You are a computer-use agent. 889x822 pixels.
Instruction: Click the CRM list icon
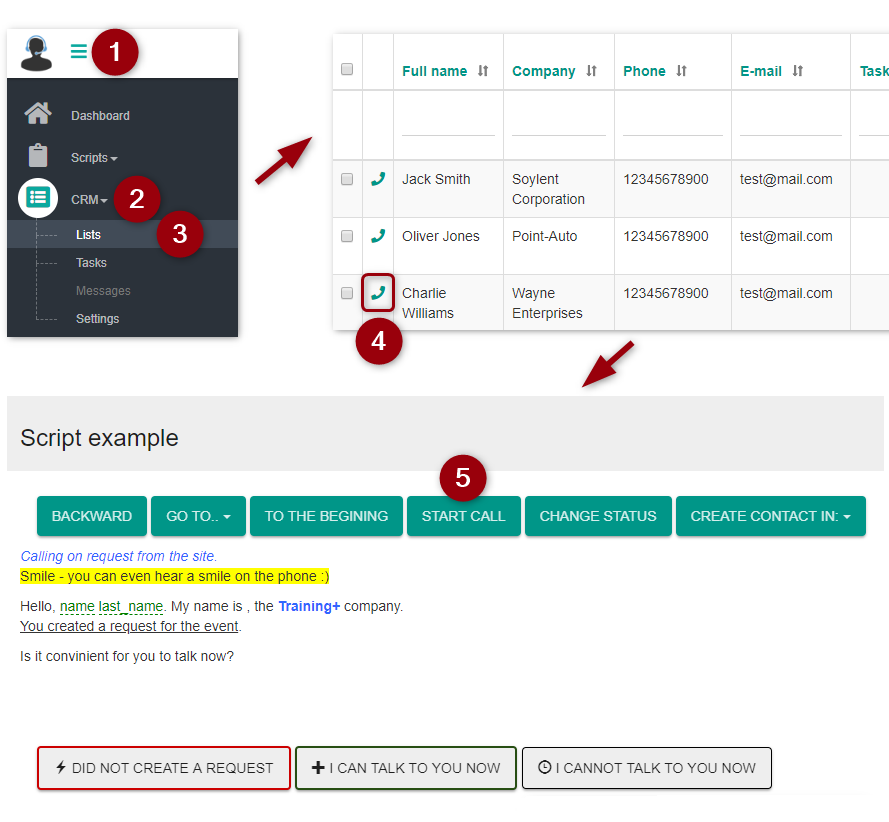pyautogui.click(x=38, y=198)
